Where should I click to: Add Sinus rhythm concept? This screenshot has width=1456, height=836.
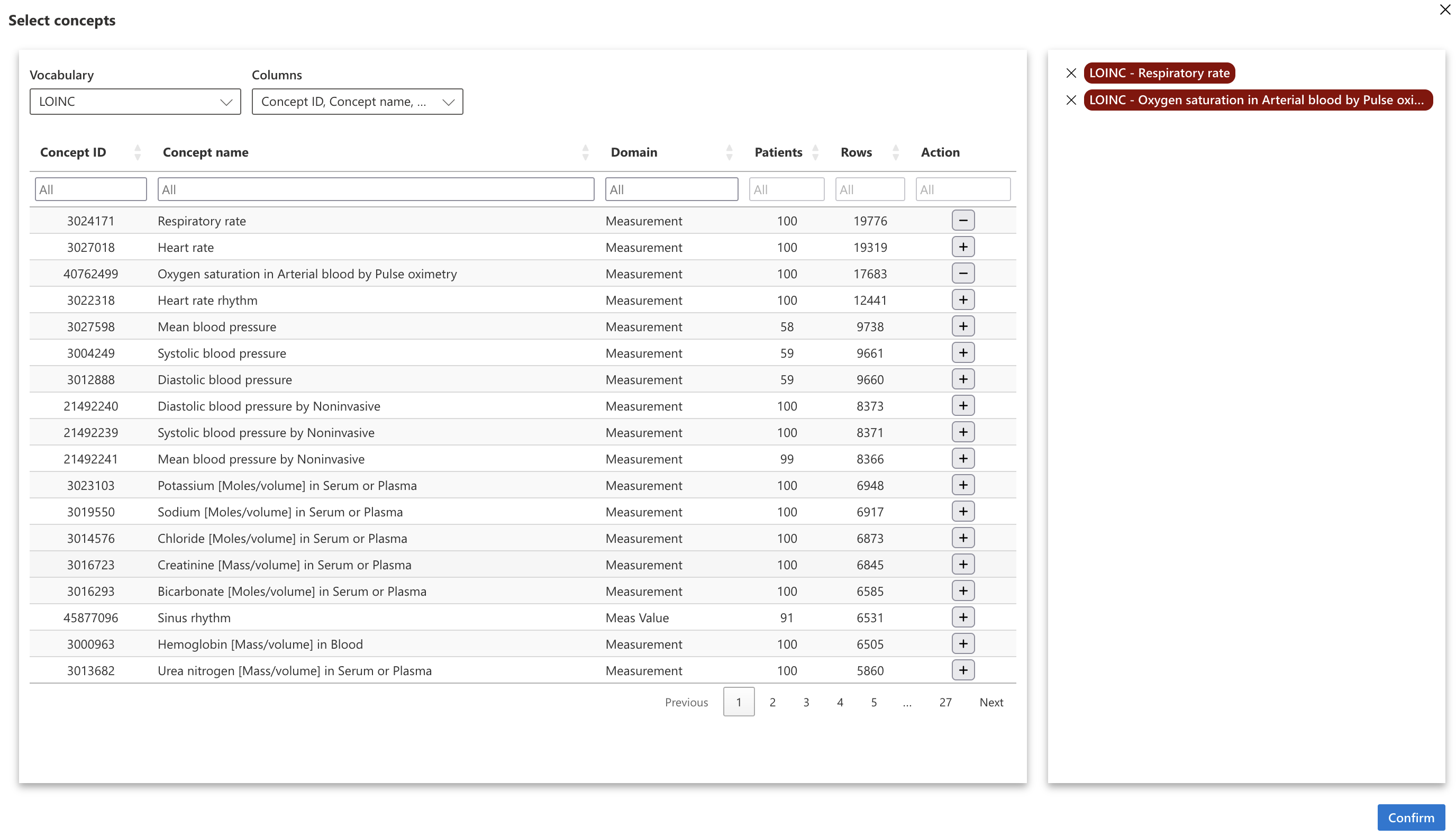coord(963,616)
